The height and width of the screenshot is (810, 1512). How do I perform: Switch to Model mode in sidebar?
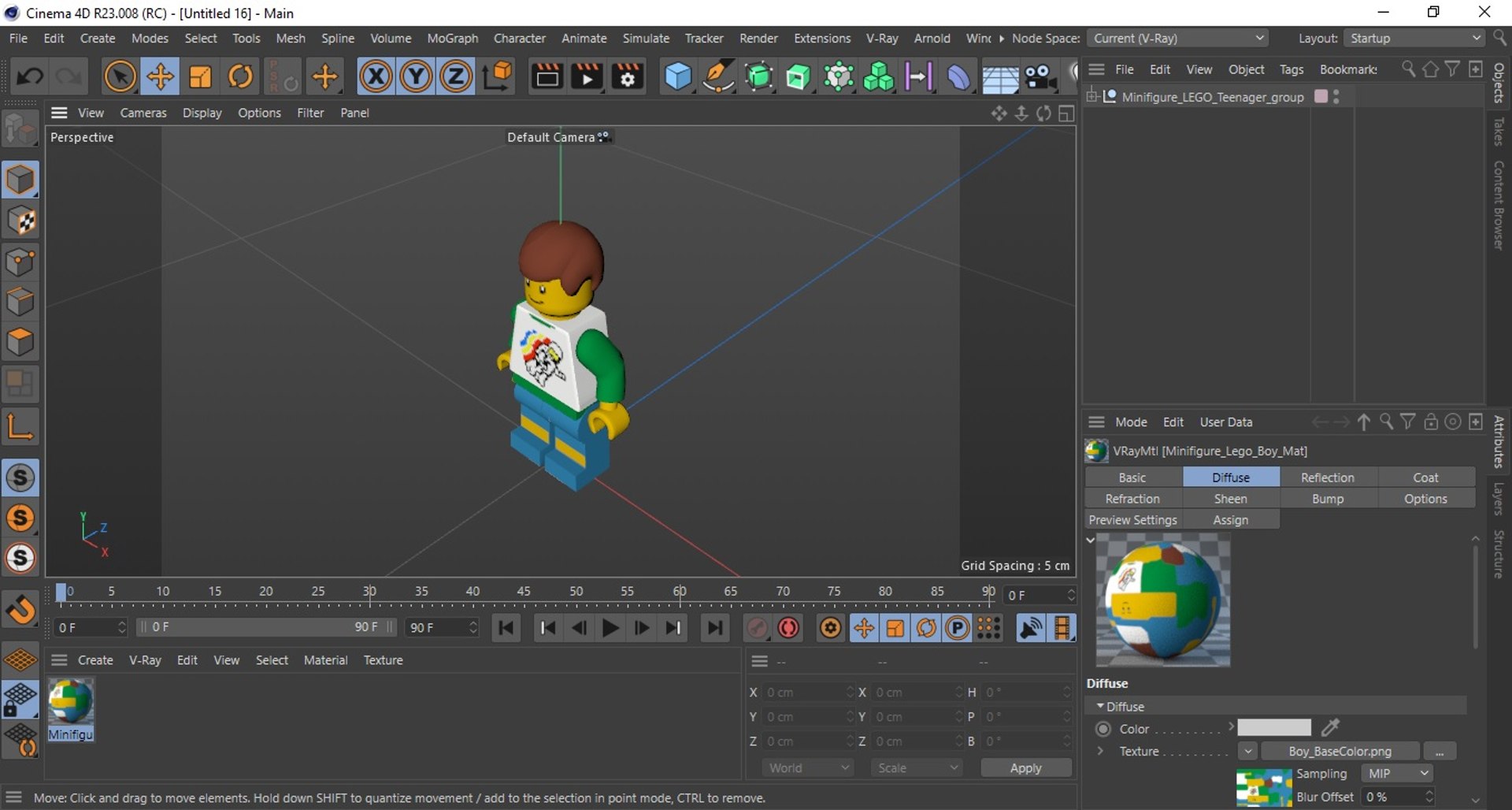(x=20, y=180)
